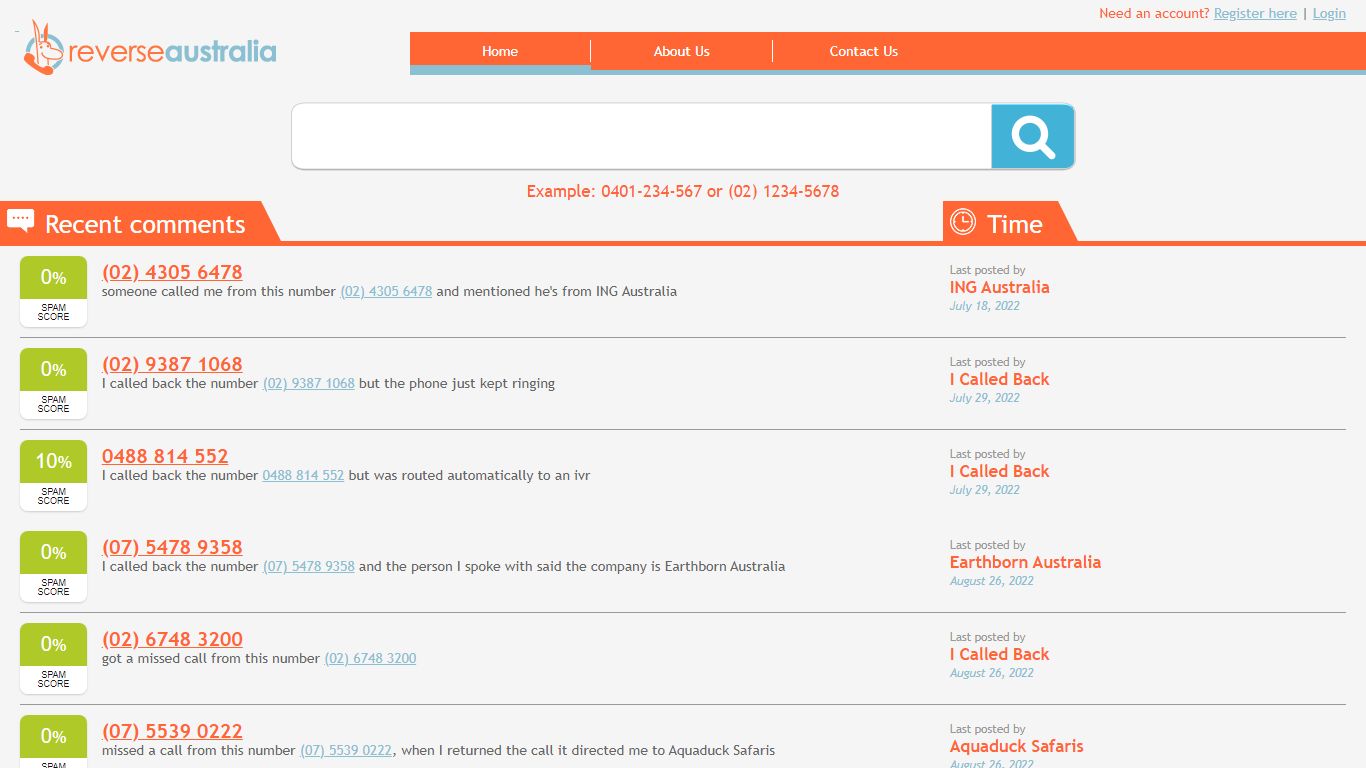Open the (02) 6748 3200 number heading
Image resolution: width=1366 pixels, height=768 pixels.
[x=172, y=639]
